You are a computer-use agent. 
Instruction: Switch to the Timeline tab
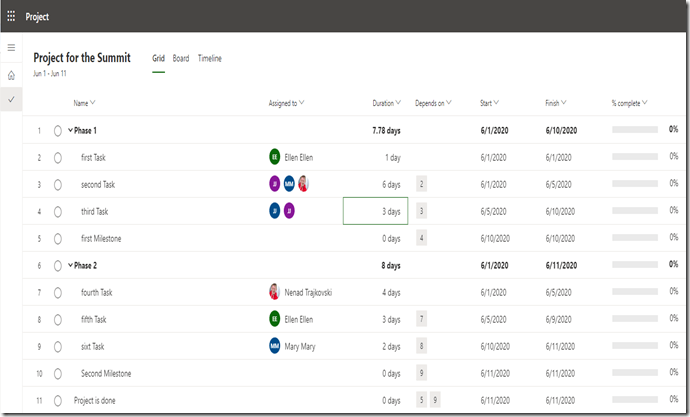pyautogui.click(x=210, y=58)
